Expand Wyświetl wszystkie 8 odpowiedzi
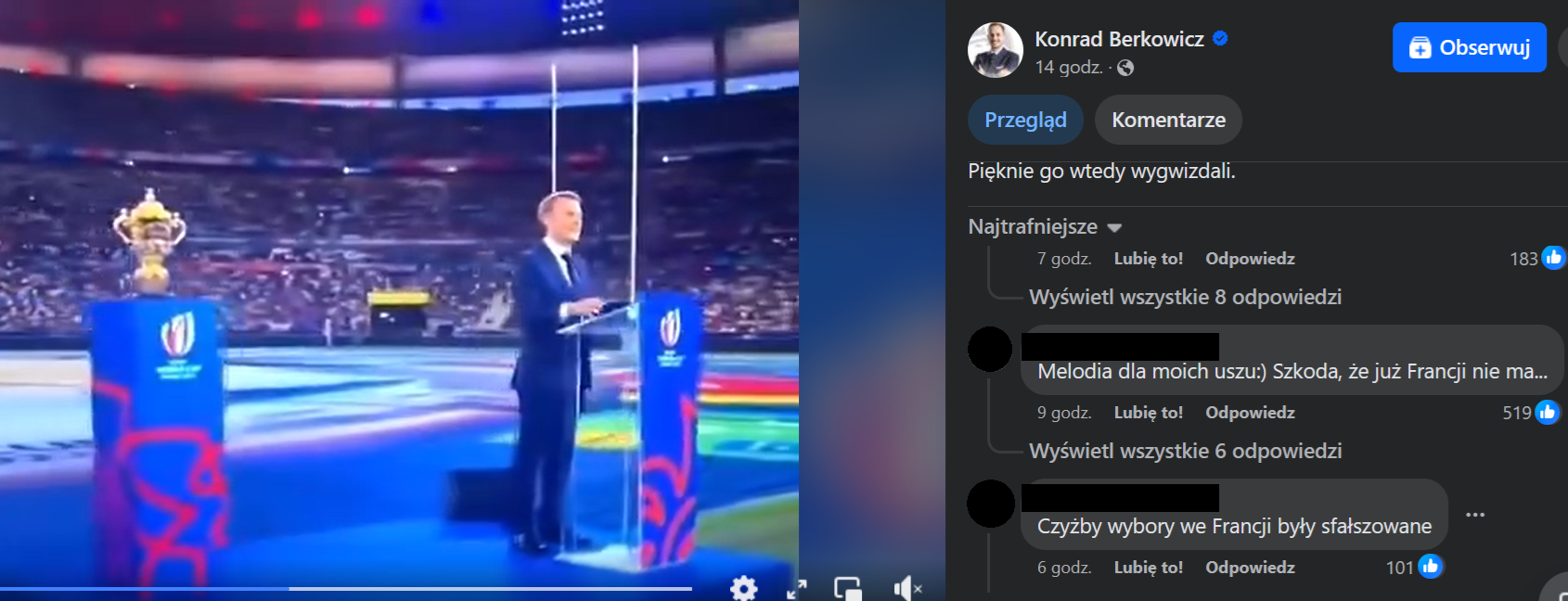The image size is (1568, 601). click(1185, 297)
